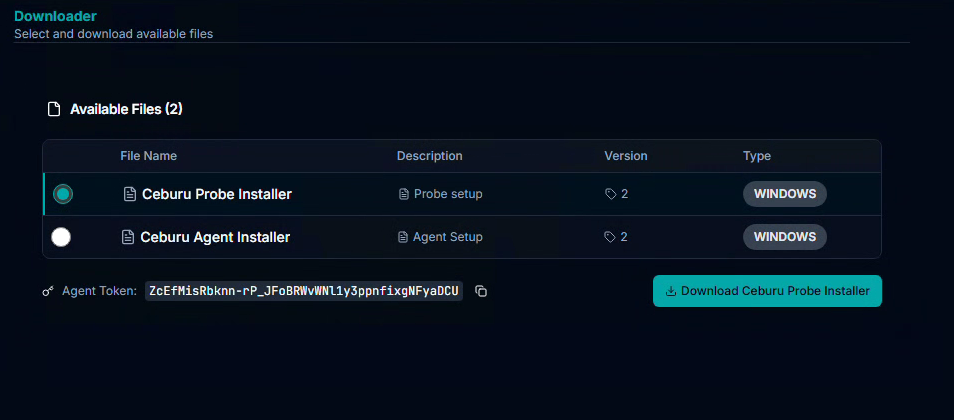The height and width of the screenshot is (420, 954).
Task: Click the version tag icon in Agent row
Action: 610,237
